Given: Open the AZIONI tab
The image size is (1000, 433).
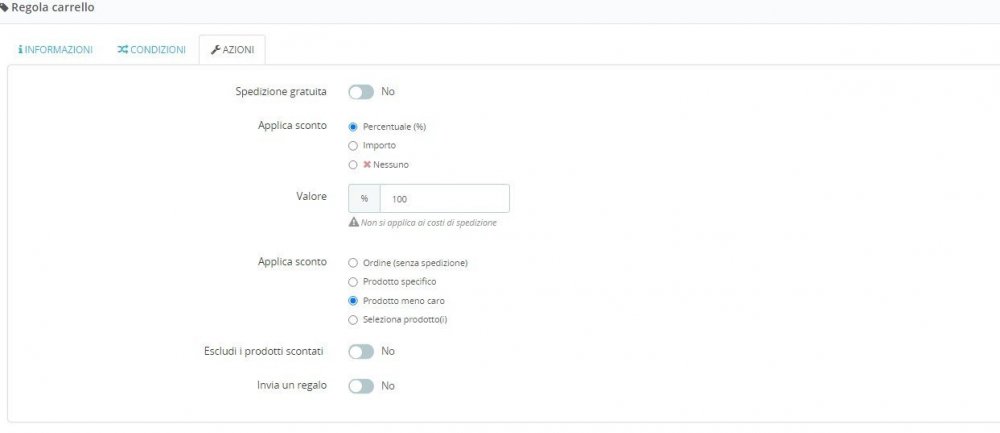Looking at the screenshot, I should [232, 50].
